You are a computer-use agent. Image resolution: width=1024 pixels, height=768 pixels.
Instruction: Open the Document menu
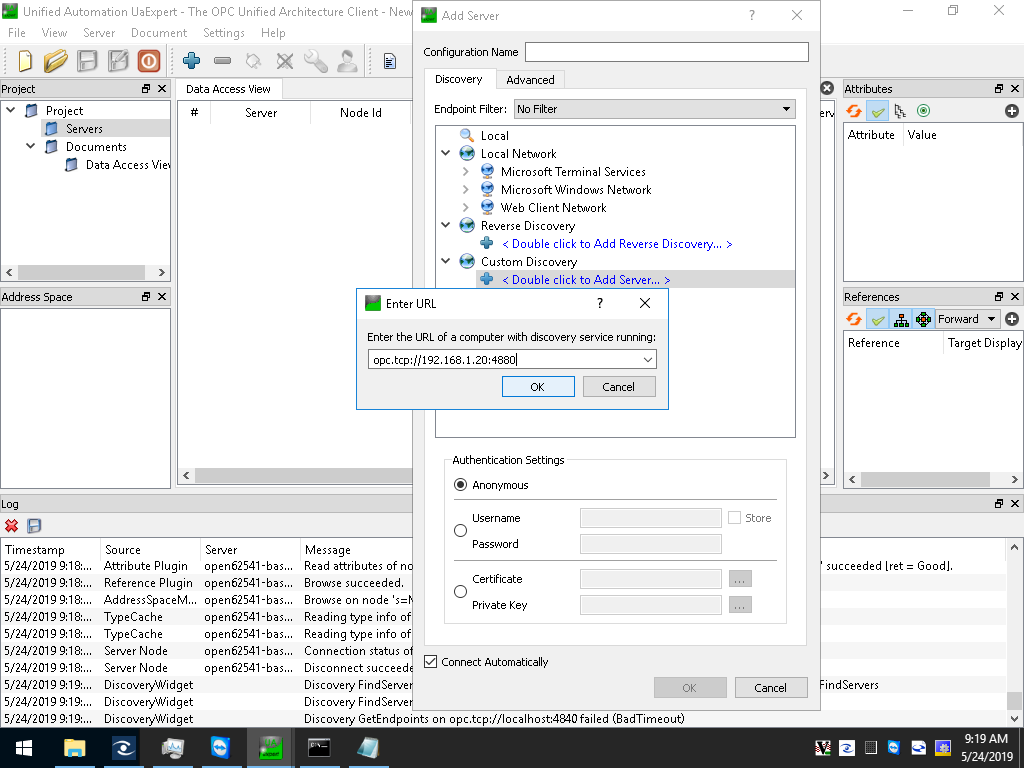[x=159, y=33]
